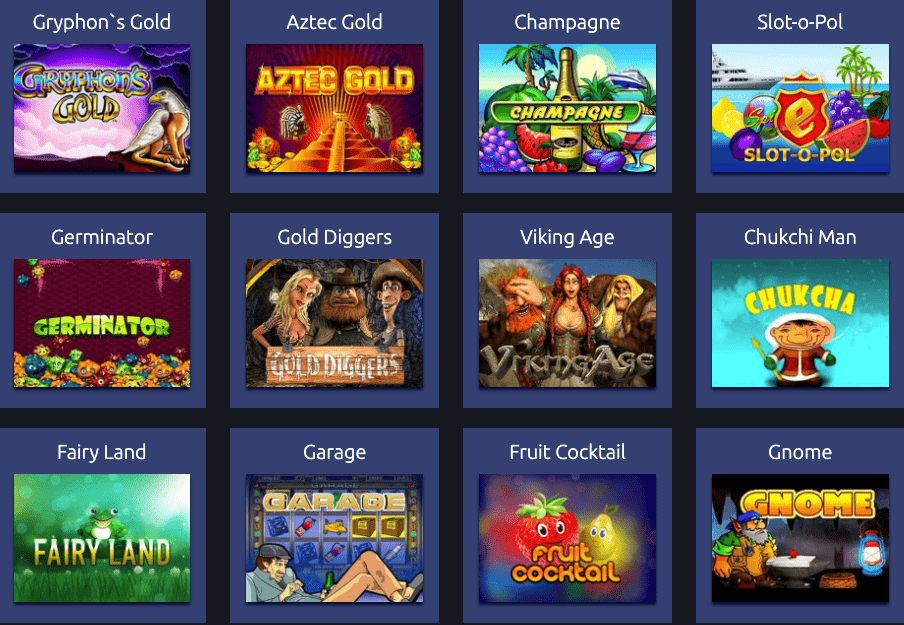Viewport: 904px width, 625px height.
Task: Open the Garage slot game image
Action: [x=334, y=538]
